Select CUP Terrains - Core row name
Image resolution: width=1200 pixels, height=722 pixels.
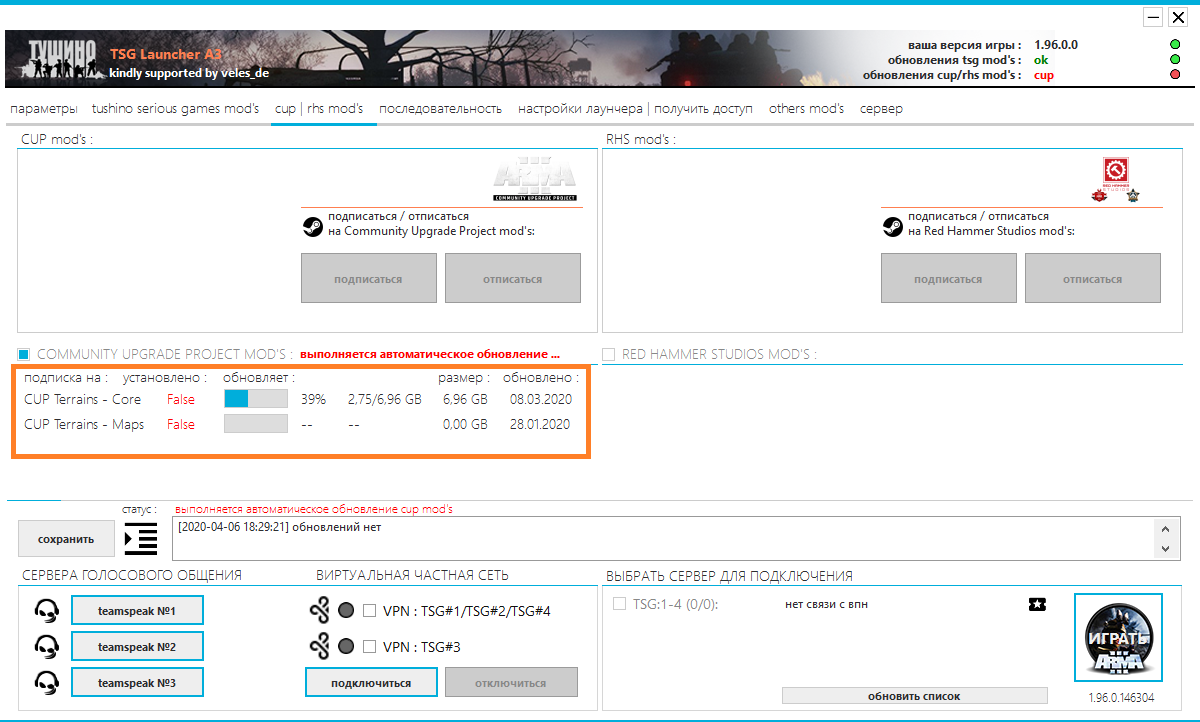(83, 399)
